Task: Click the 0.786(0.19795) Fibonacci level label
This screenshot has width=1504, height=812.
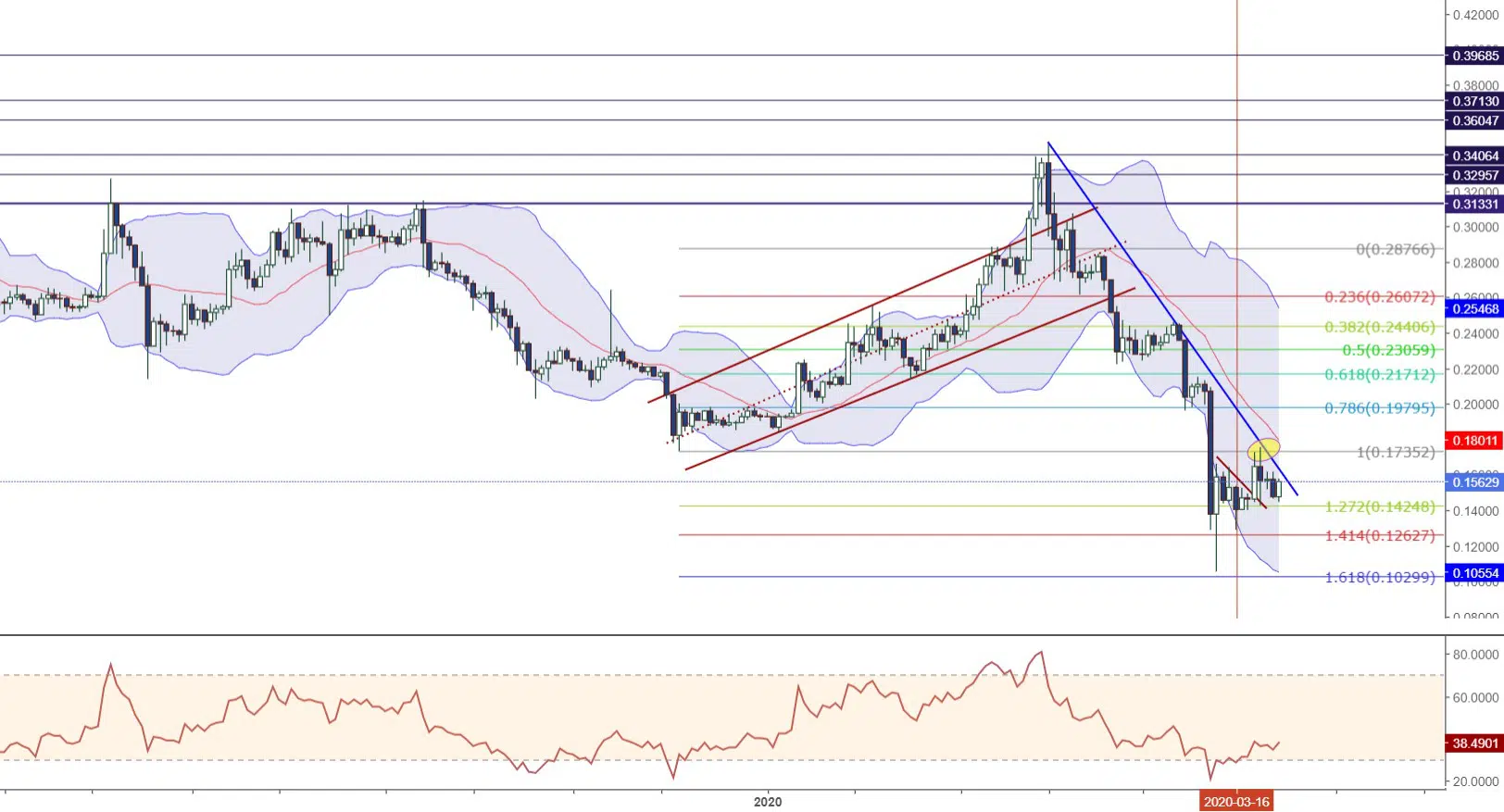Action: coord(1379,408)
